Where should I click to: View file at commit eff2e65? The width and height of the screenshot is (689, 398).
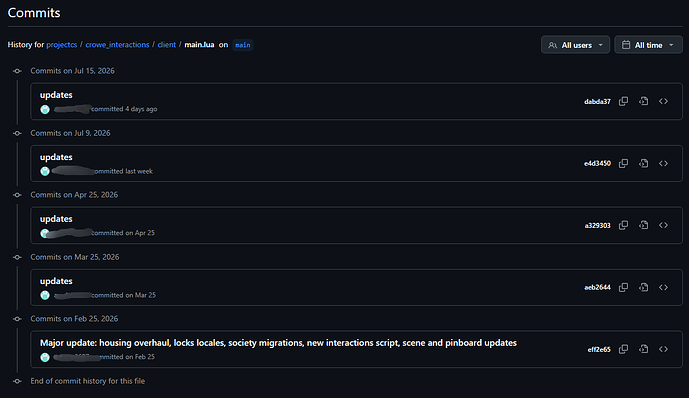click(644, 349)
